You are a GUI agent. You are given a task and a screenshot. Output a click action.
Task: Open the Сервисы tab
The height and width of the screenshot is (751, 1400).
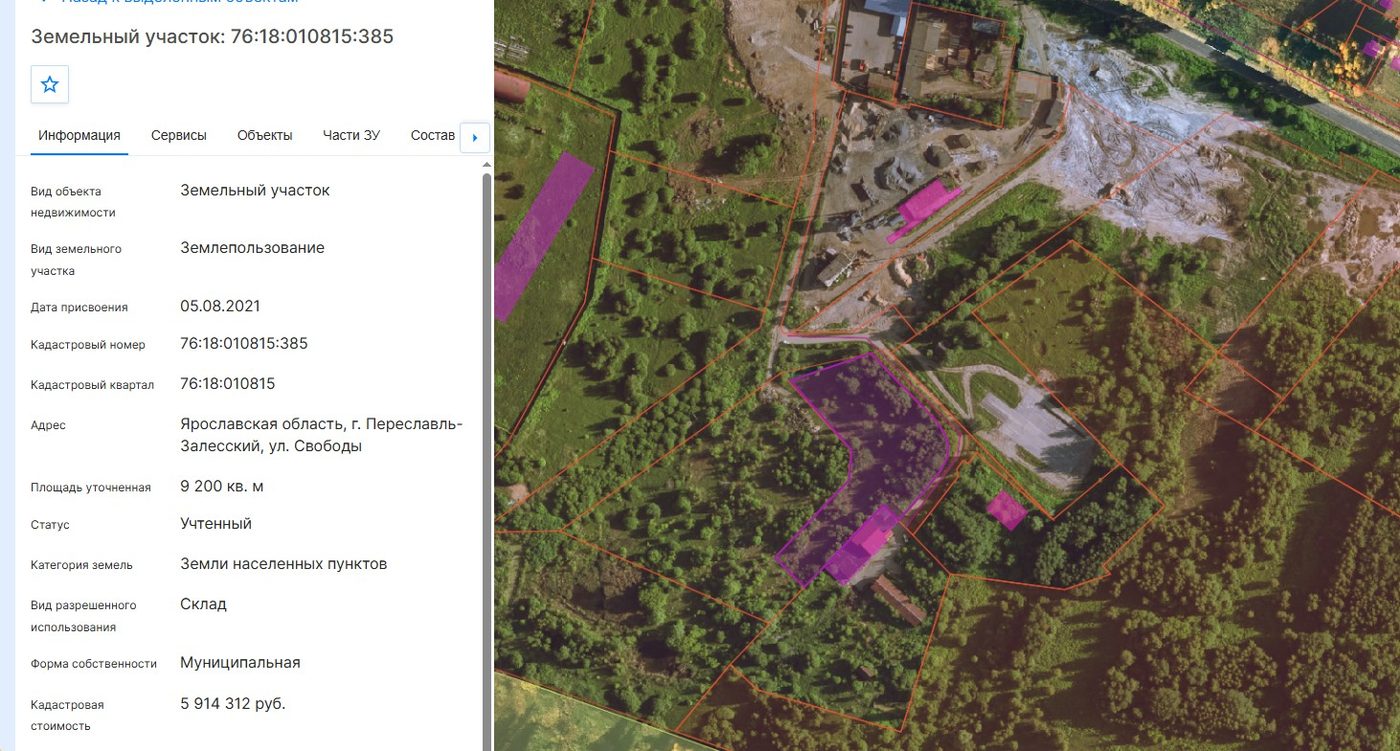click(179, 135)
